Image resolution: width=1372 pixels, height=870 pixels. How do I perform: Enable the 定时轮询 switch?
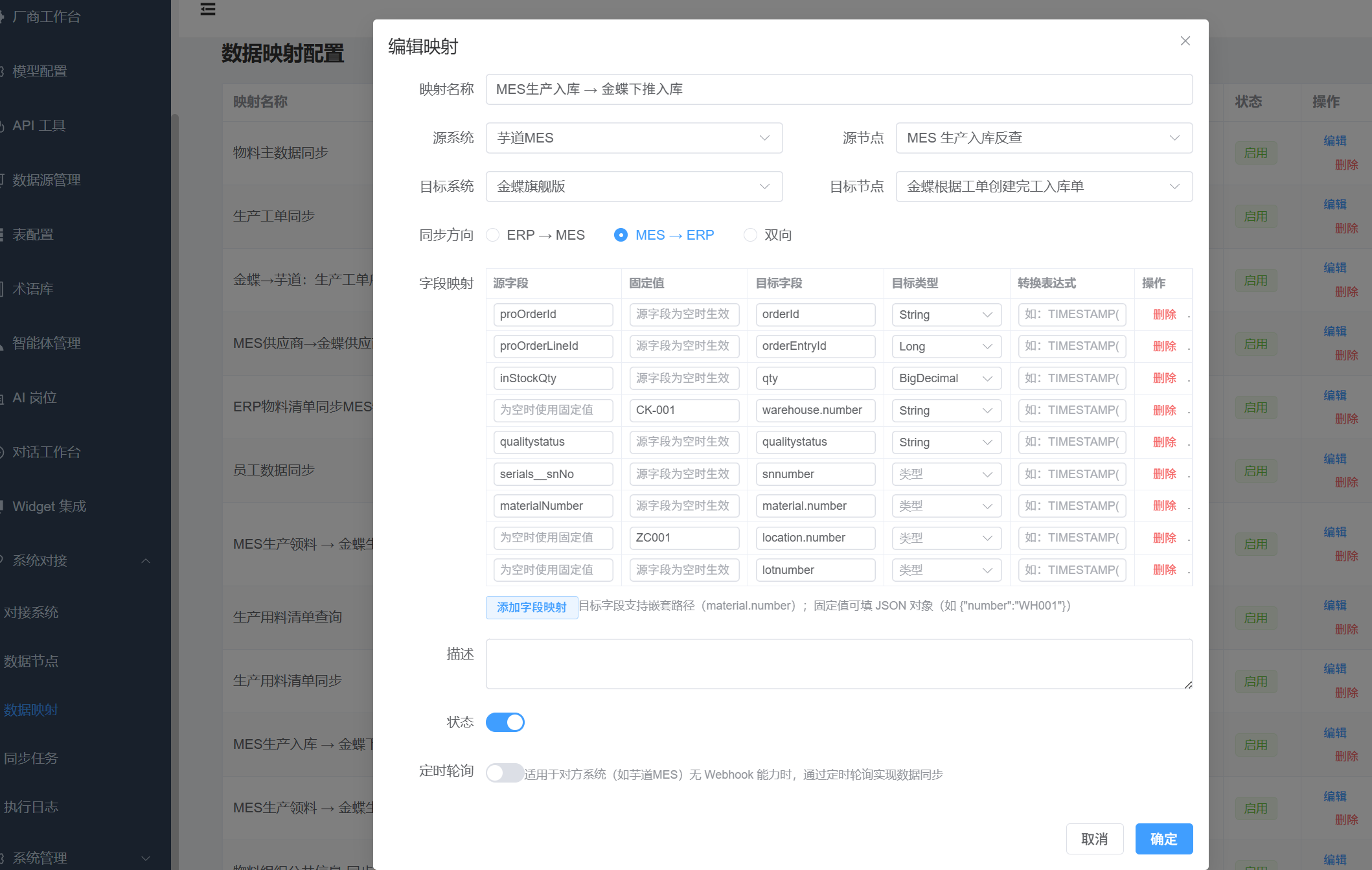(505, 773)
